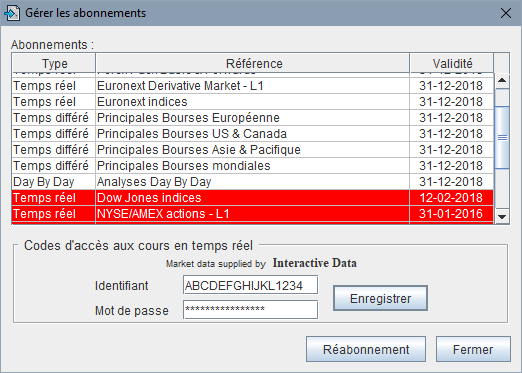Select Principales Bourses mondiales row
Screen dimensions: 522x373
pyautogui.click(x=253, y=166)
